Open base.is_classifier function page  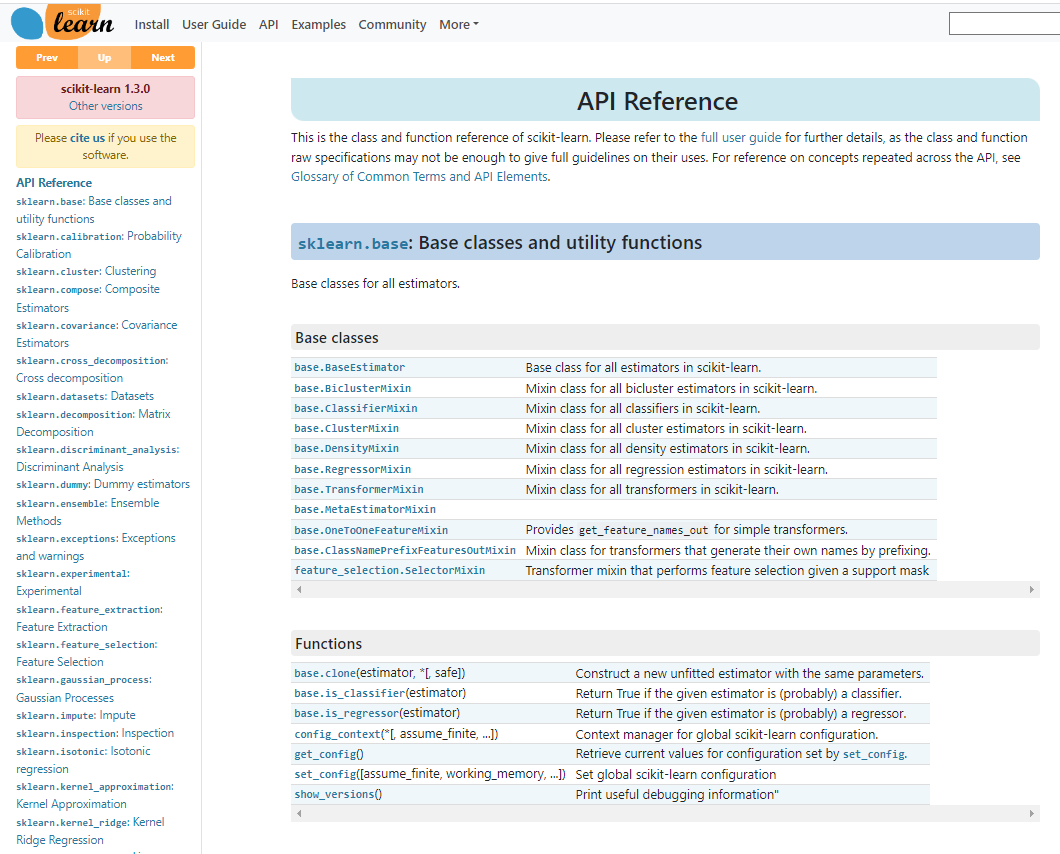coord(350,693)
